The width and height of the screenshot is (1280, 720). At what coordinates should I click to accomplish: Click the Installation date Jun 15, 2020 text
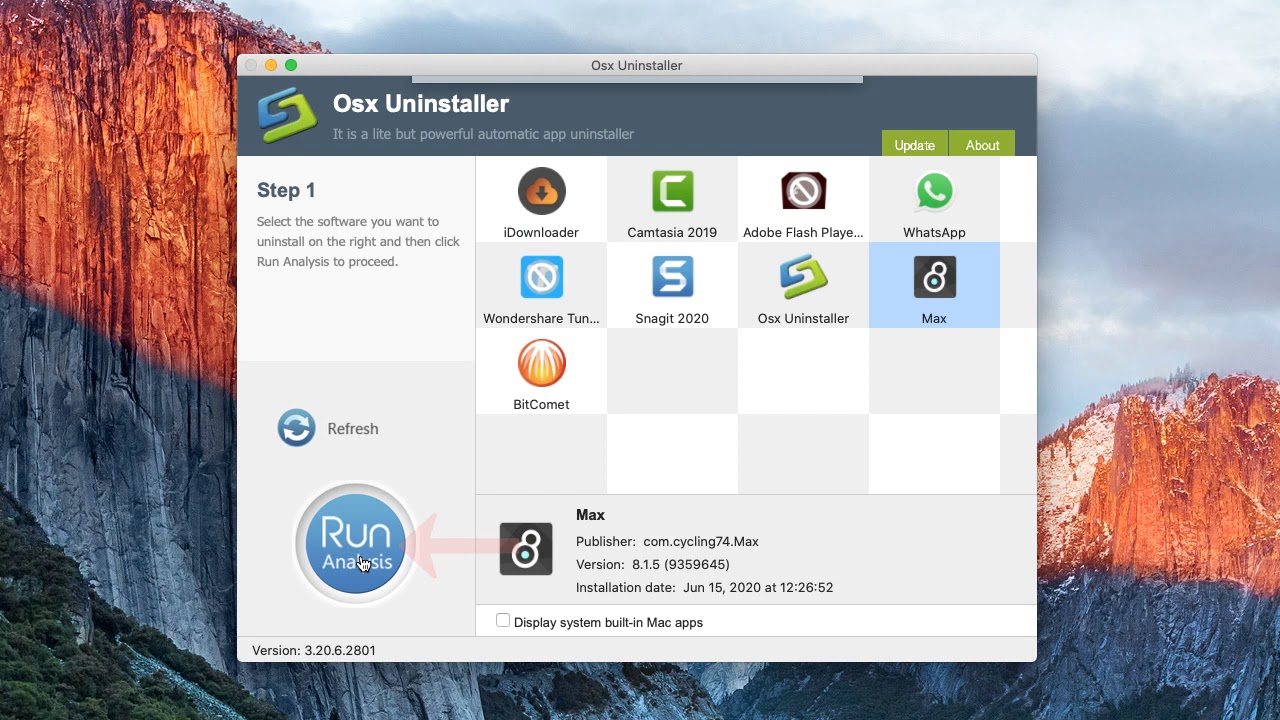click(x=704, y=587)
